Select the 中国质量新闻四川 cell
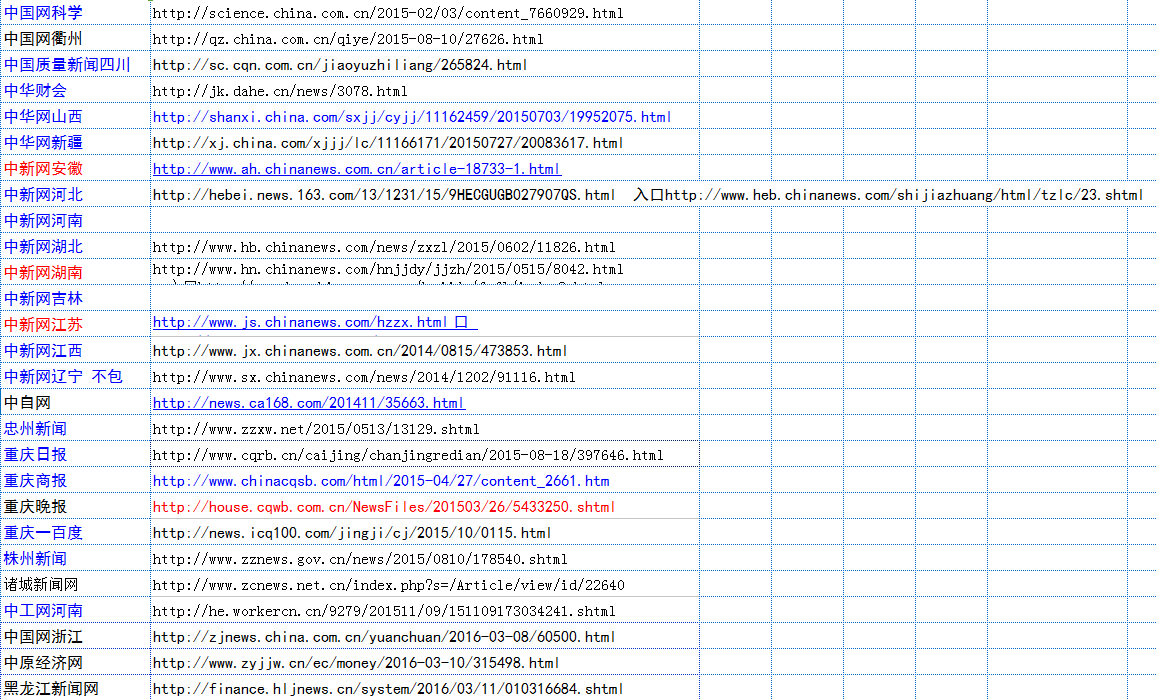The width and height of the screenshot is (1156, 699). click(x=75, y=64)
